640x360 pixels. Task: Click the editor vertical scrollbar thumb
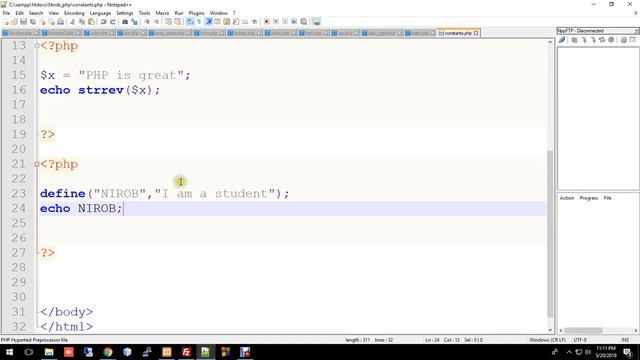point(550,233)
